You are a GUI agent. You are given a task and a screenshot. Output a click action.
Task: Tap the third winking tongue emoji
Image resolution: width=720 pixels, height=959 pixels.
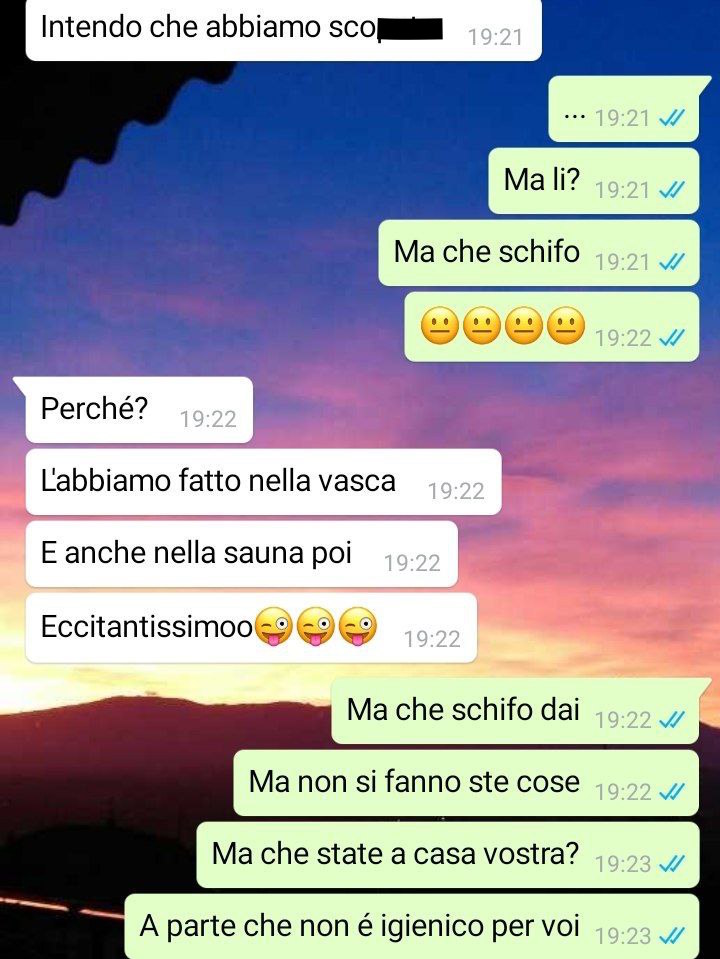(x=358, y=626)
